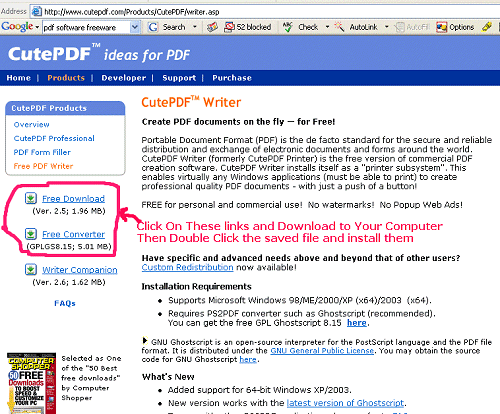Open the dropdown arrow next to AutoLink
The image size is (500, 414).
387,27
